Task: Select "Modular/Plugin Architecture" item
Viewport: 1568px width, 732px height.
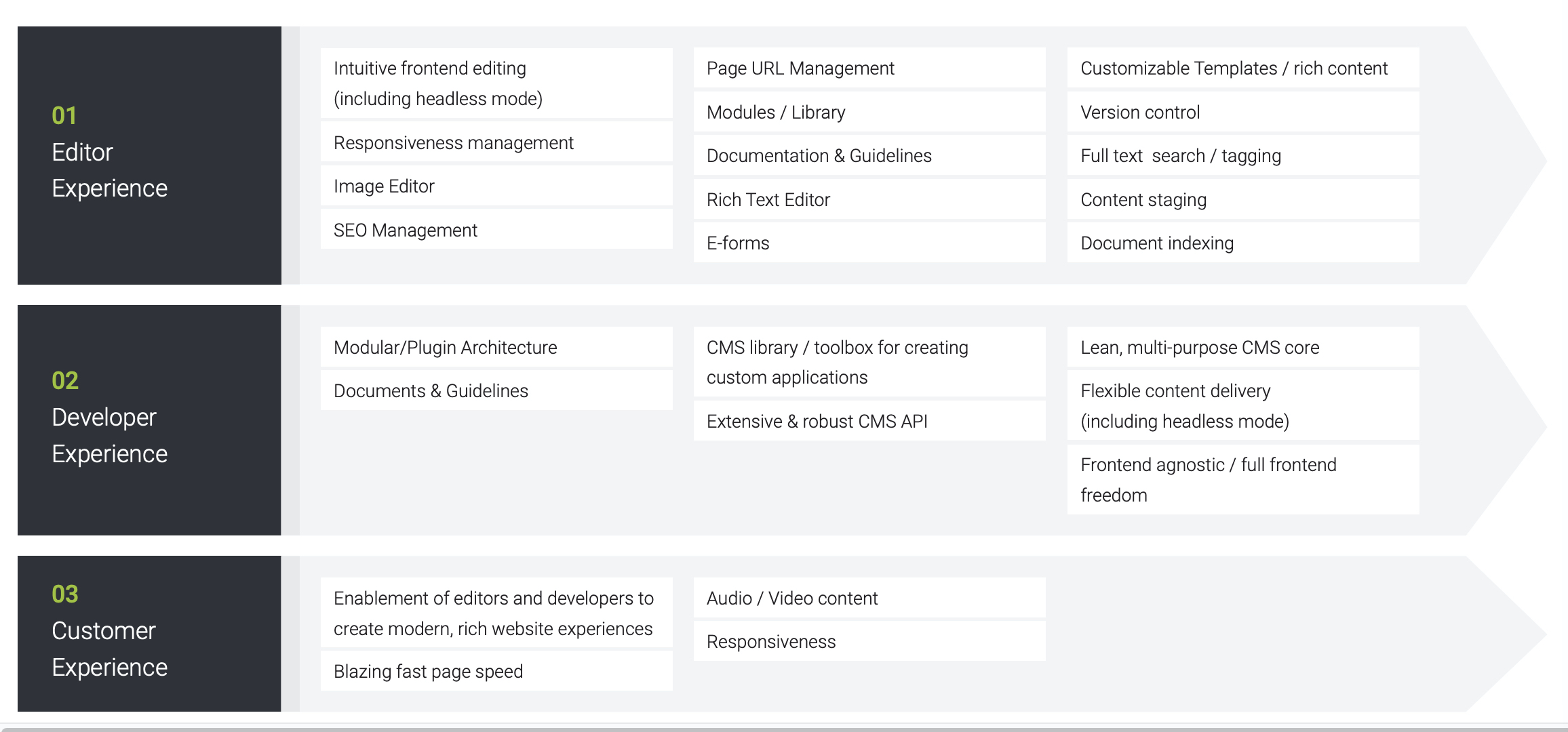Action: [x=496, y=347]
